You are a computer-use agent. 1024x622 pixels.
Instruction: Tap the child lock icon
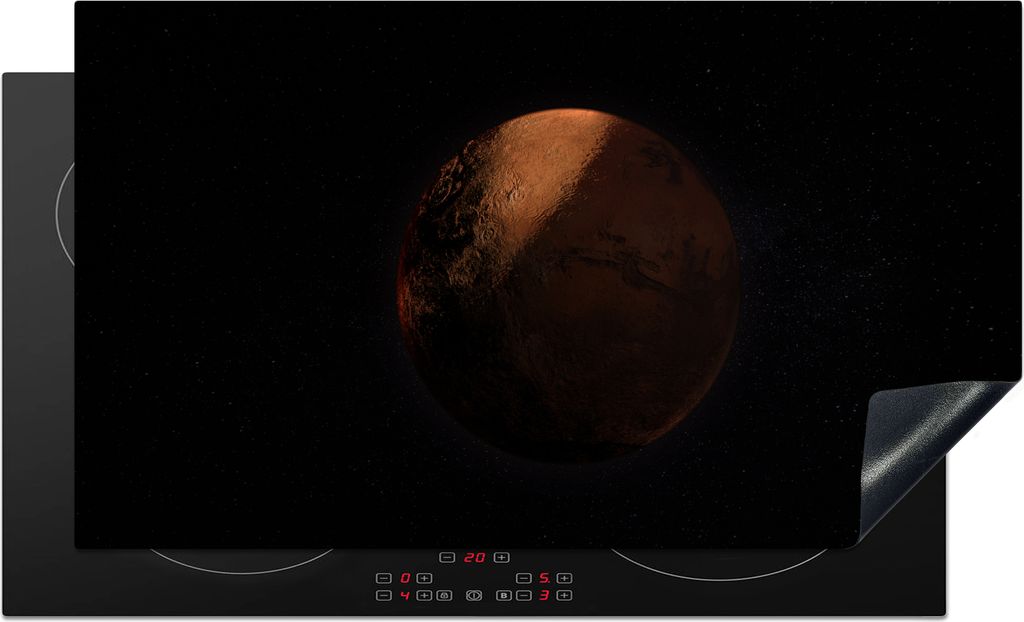point(445,596)
